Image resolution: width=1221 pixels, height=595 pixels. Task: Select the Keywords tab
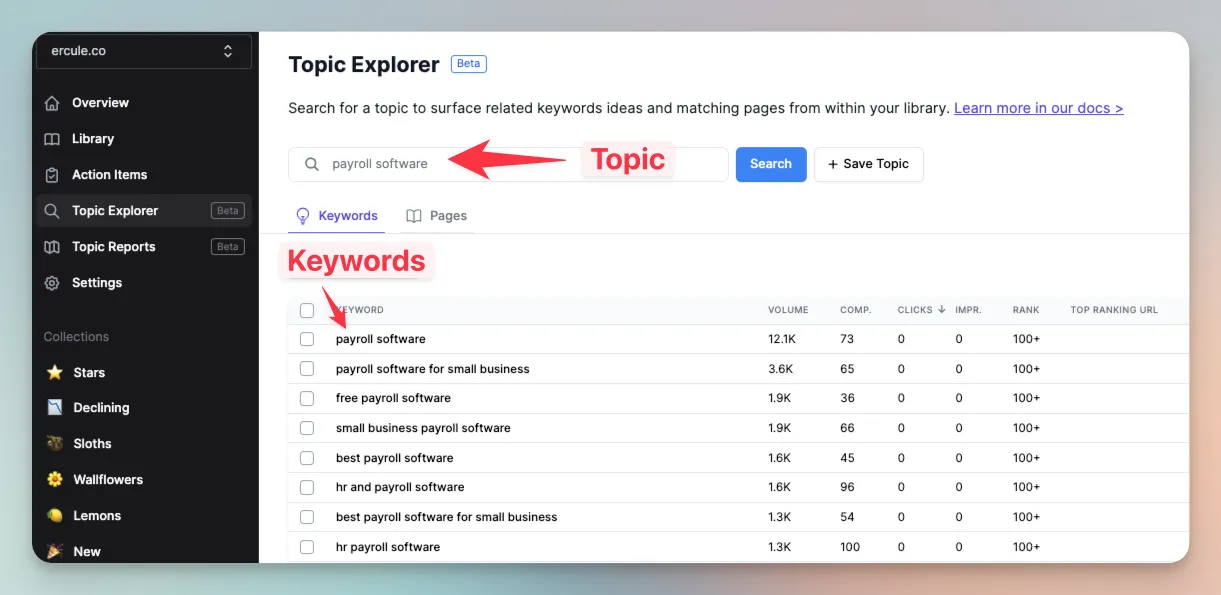point(337,216)
